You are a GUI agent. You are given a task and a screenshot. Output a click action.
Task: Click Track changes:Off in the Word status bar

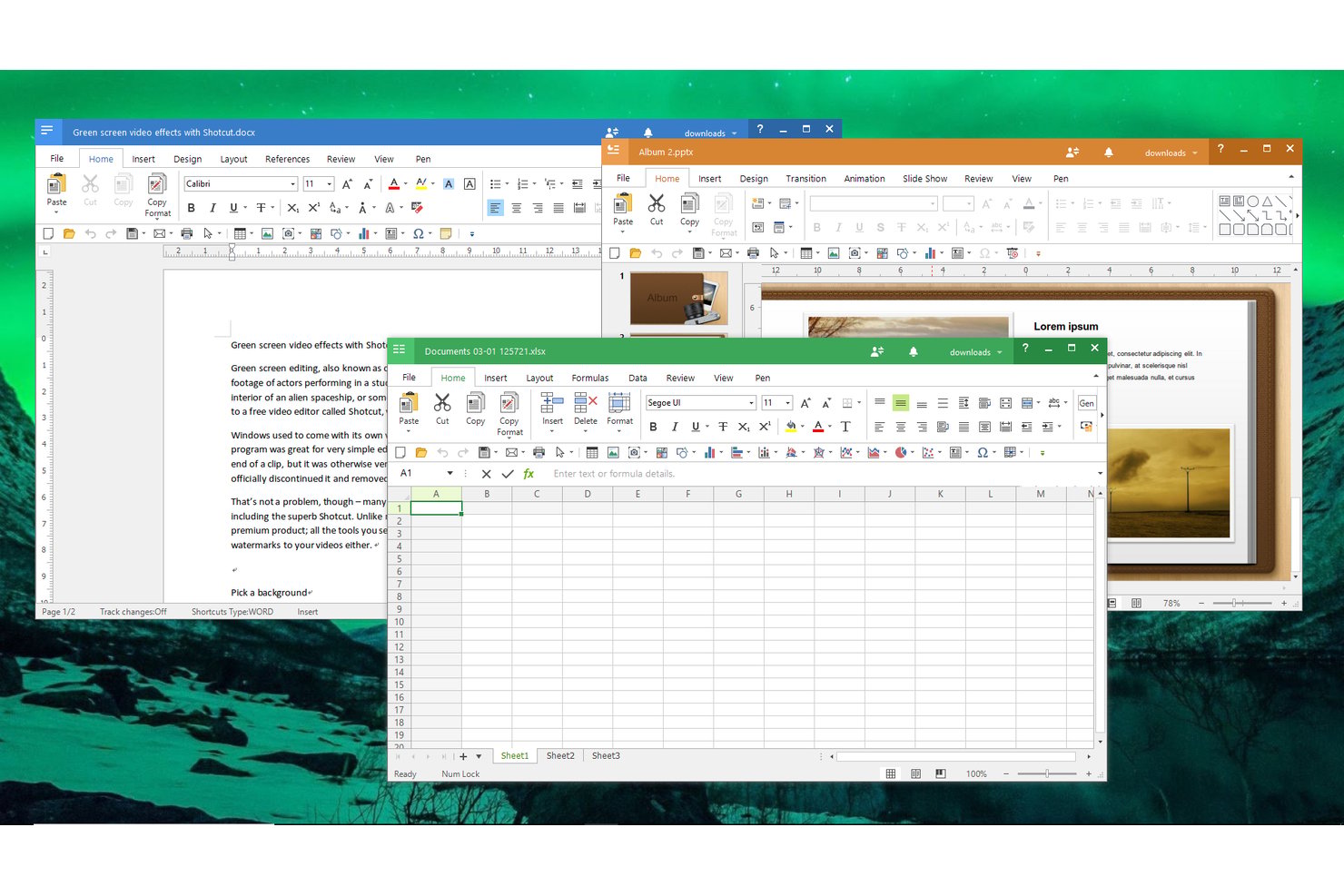(x=133, y=612)
